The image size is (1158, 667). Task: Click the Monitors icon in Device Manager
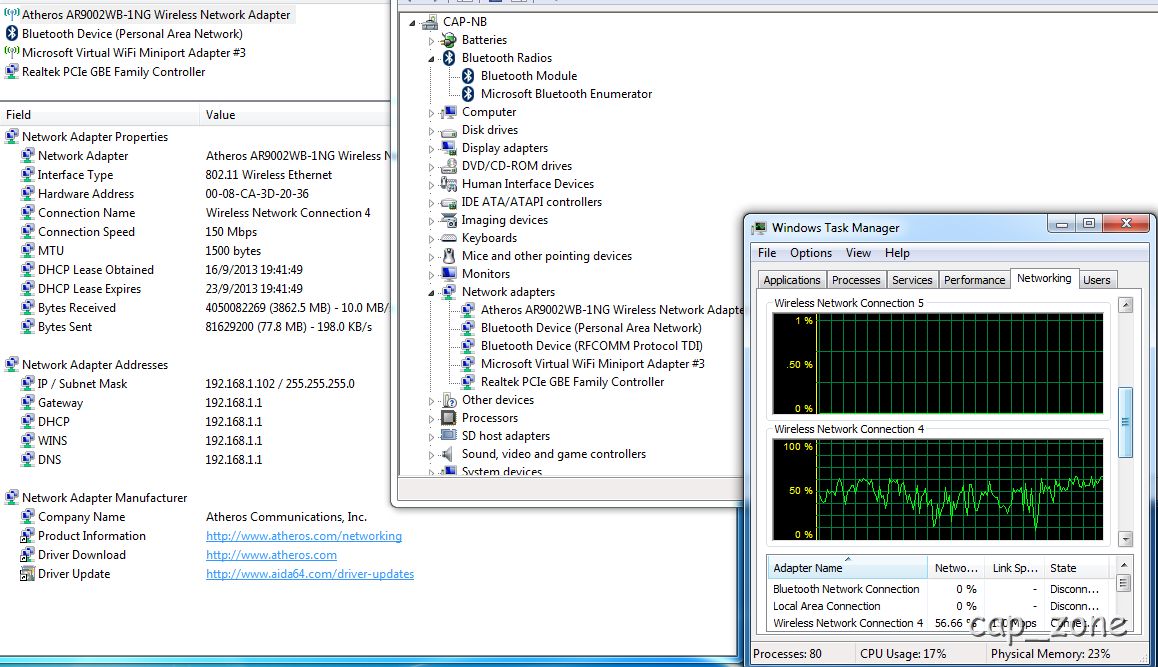448,273
